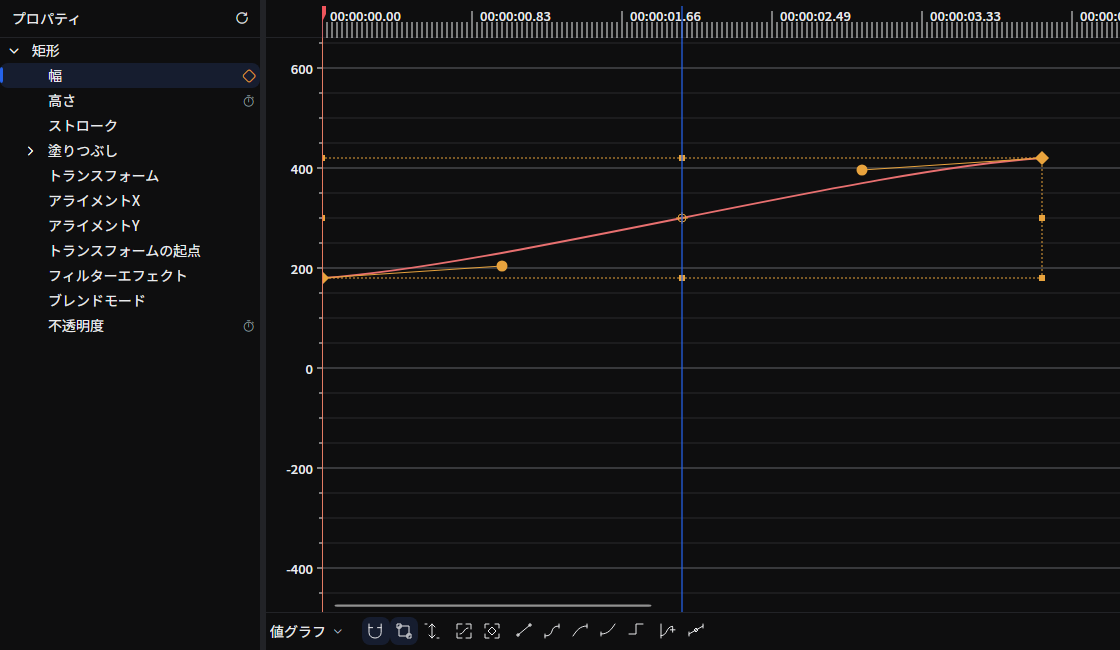Screen dimensions: 1120x650
Task: Set linear keyframe interpolation icon
Action: tap(524, 630)
